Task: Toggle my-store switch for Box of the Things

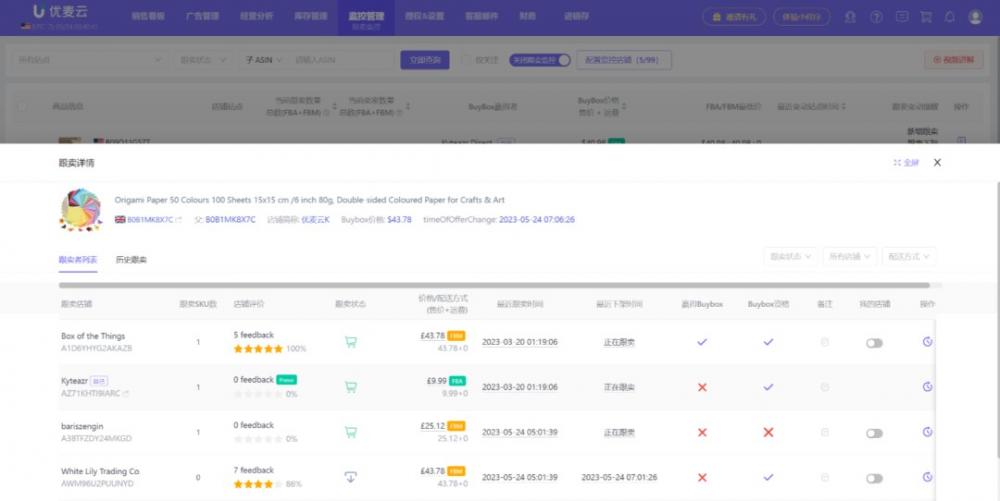Action: click(874, 343)
